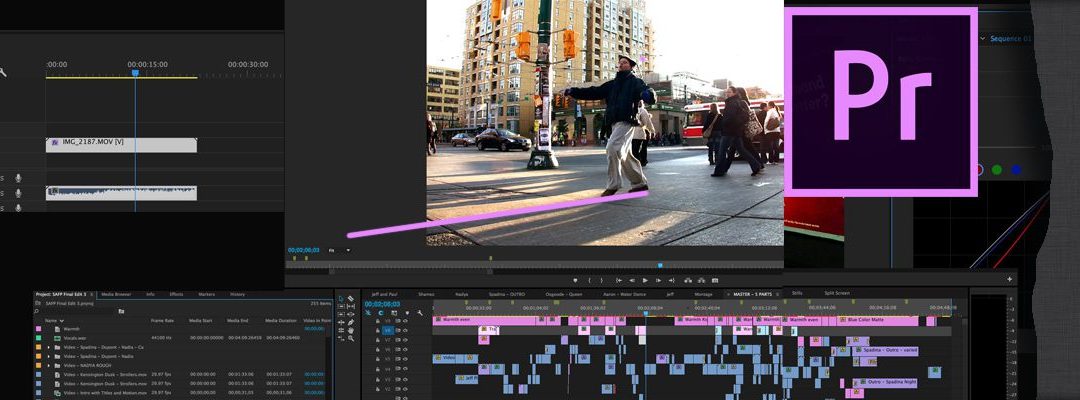Click the blue playhead on the upper timeline ruler
The image size is (1080, 400).
(x=135, y=72)
